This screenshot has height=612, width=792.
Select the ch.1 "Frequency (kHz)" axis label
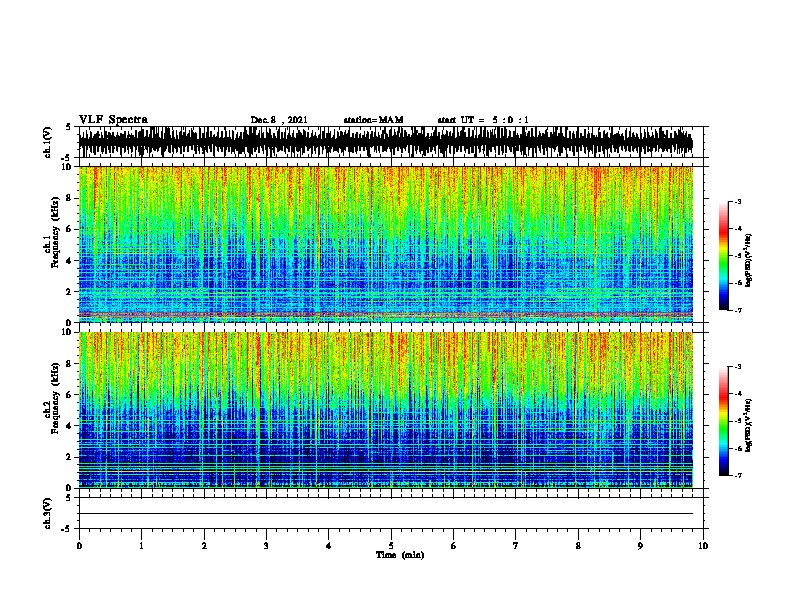(55, 232)
